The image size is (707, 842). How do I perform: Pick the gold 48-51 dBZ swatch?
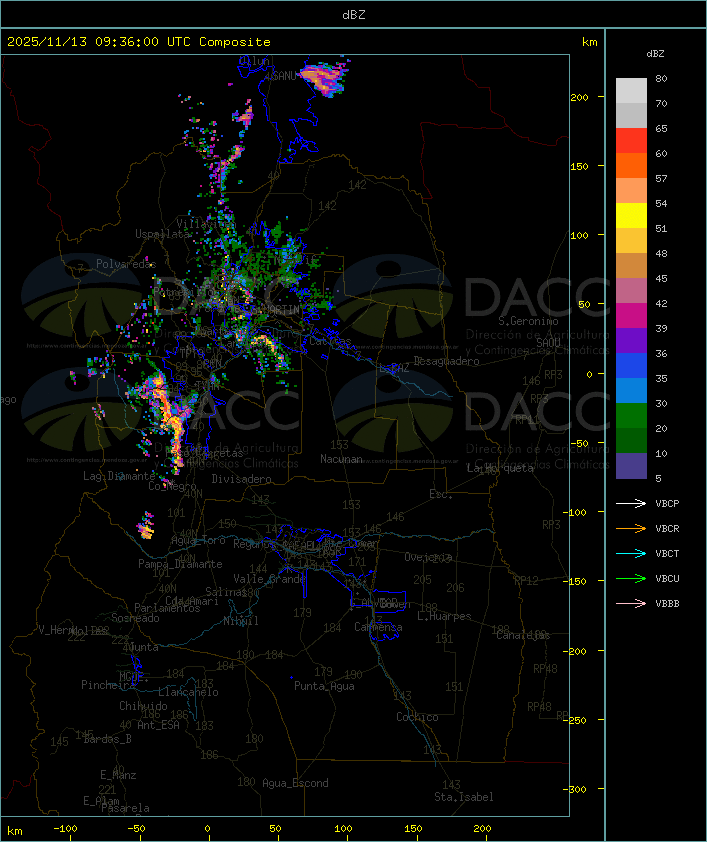click(631, 241)
